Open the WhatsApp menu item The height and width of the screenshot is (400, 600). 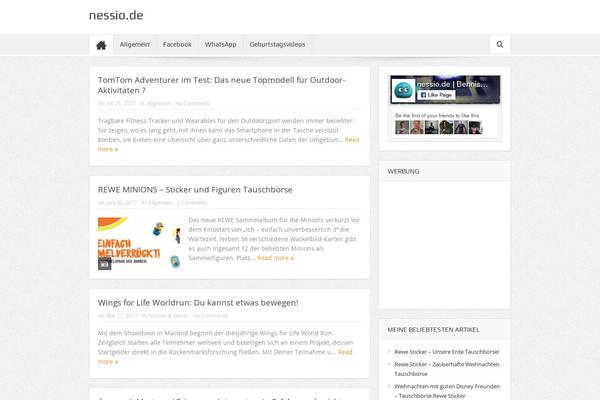[x=220, y=44]
